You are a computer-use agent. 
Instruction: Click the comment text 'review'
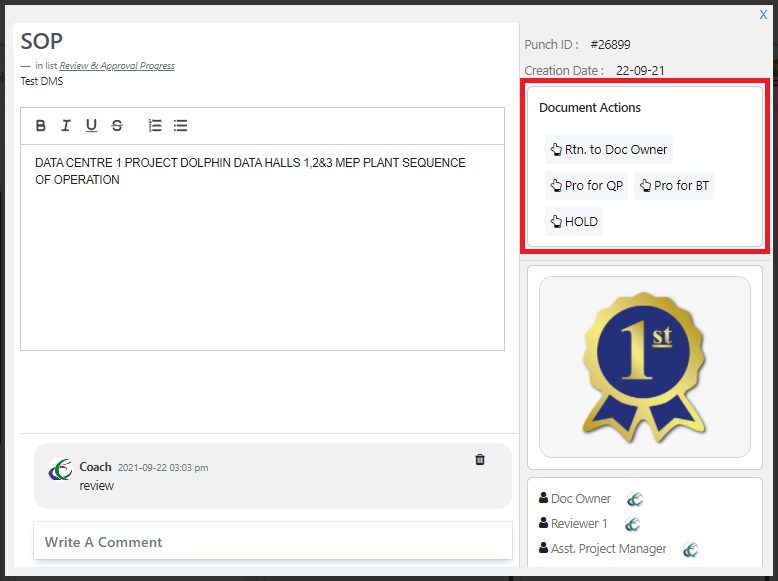(97, 486)
